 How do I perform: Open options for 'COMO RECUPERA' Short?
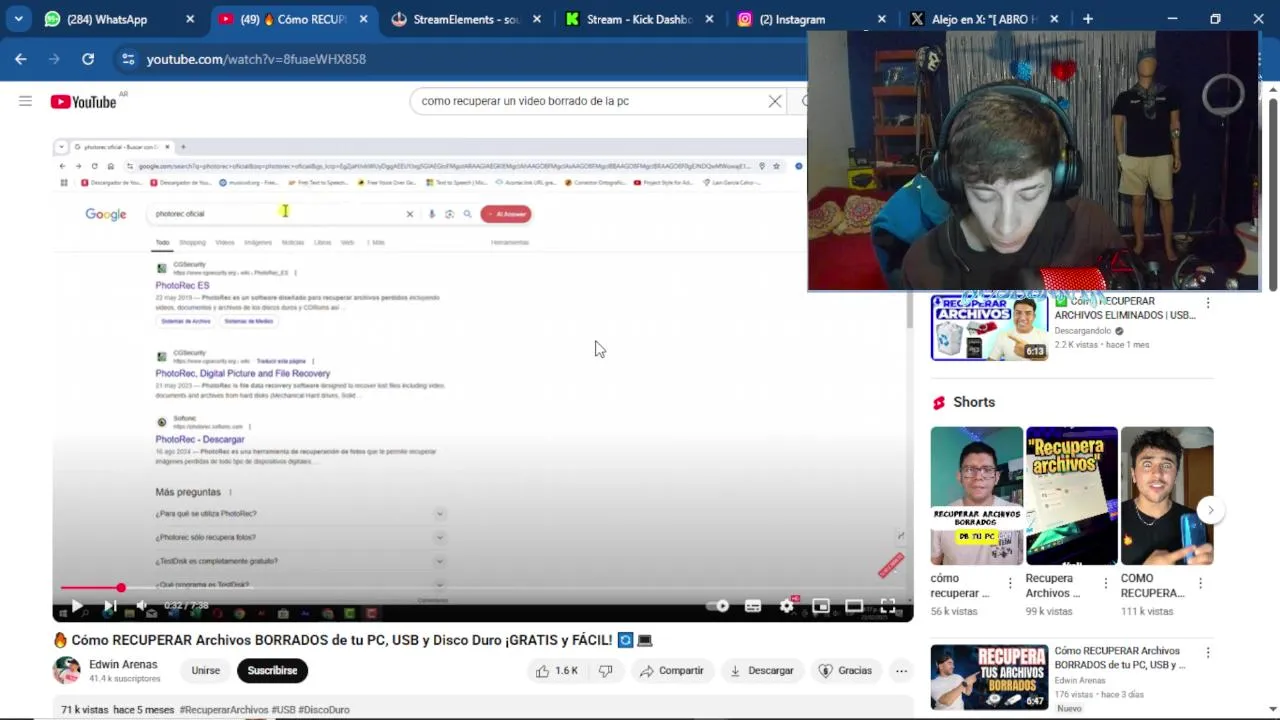pos(1200,583)
